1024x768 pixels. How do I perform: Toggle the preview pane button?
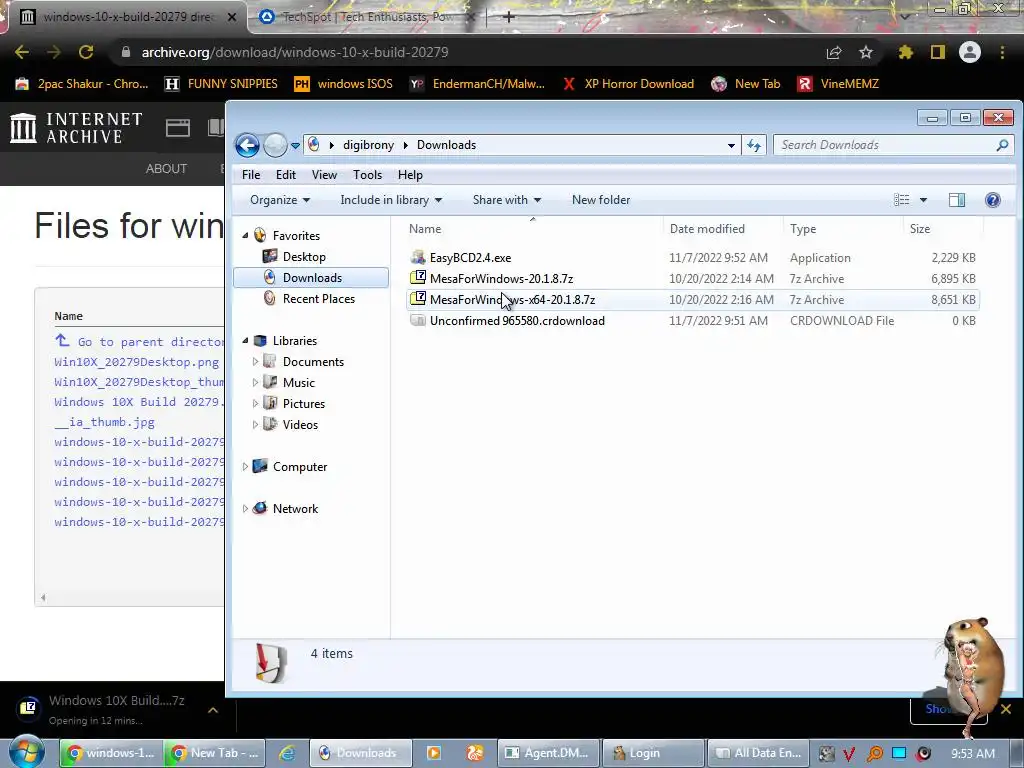(957, 200)
